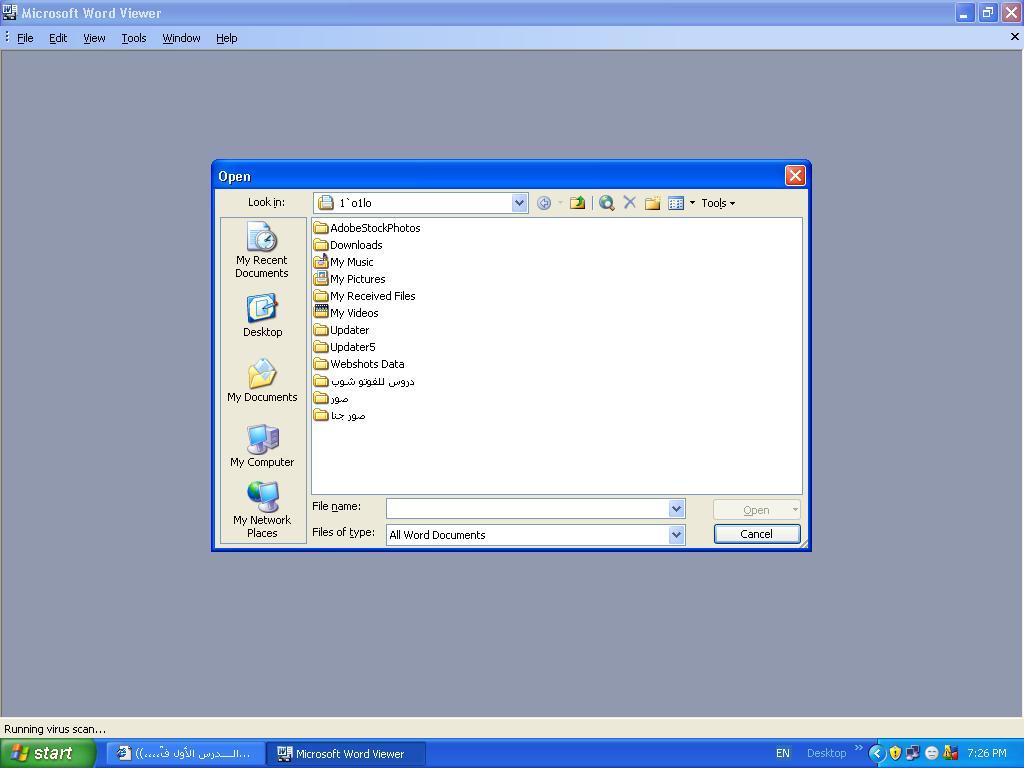Screen dimensions: 1024x768
Task: Expand the Look in folder dropdown
Action: tap(519, 202)
